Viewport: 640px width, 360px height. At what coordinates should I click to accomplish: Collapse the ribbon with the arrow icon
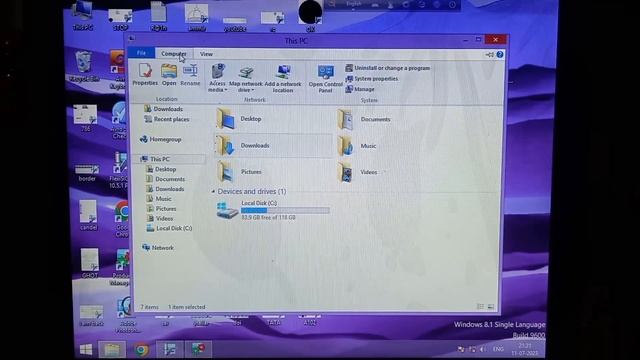click(x=489, y=55)
